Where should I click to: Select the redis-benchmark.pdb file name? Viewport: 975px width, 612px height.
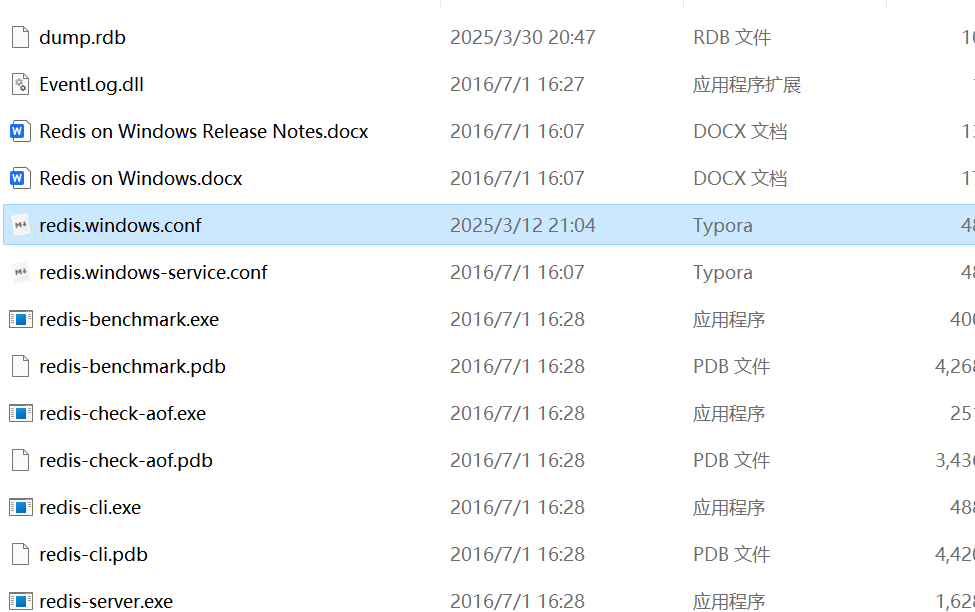click(132, 366)
